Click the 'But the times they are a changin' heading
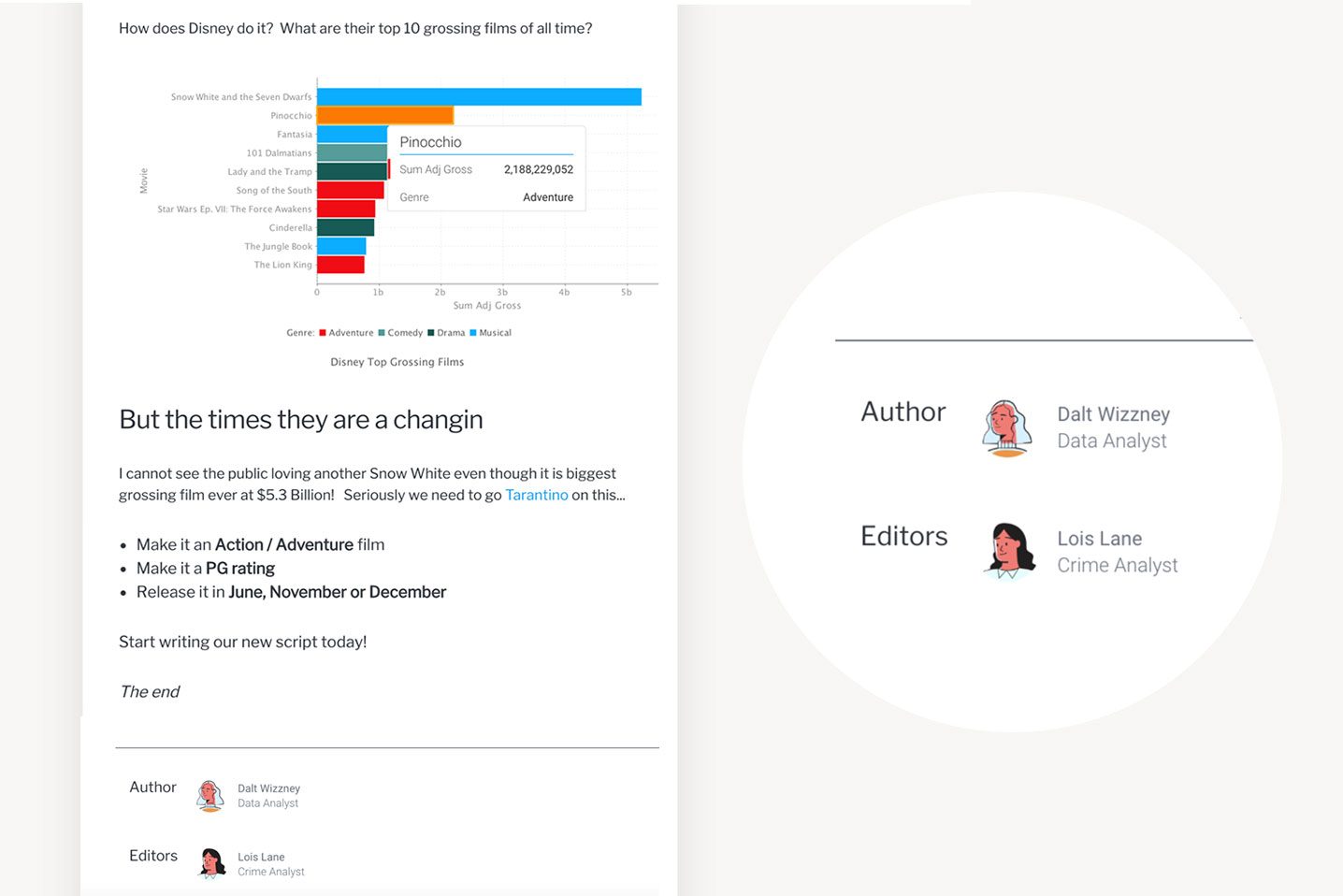 (x=301, y=420)
